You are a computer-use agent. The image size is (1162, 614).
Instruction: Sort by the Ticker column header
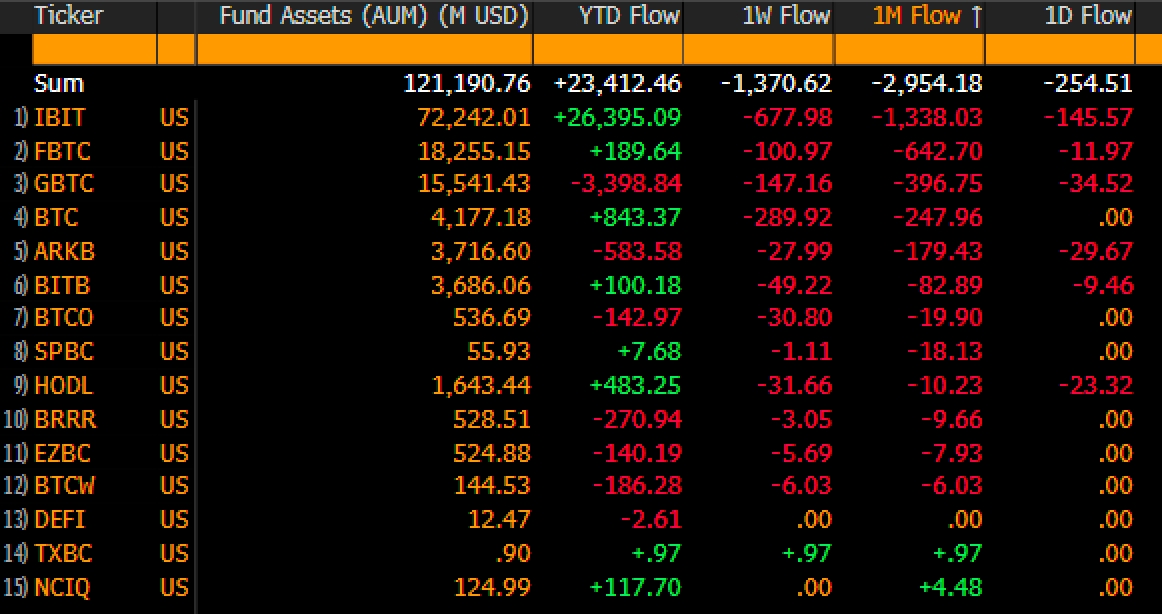point(63,16)
